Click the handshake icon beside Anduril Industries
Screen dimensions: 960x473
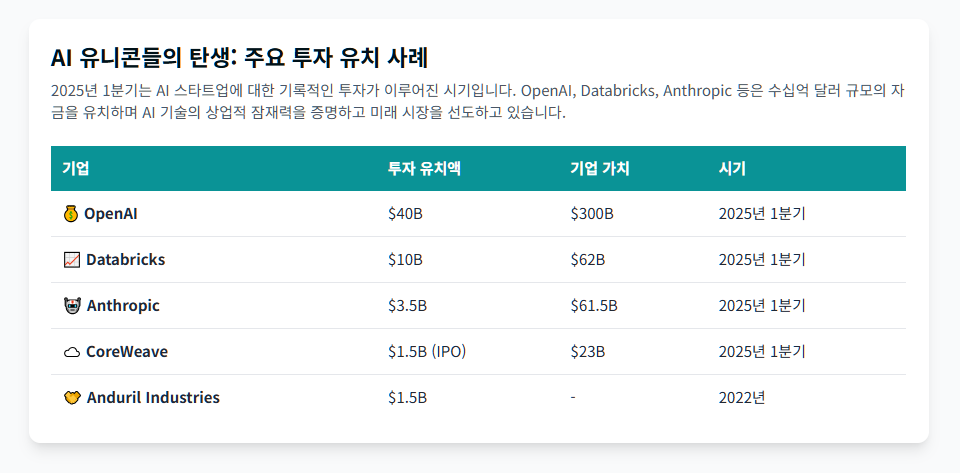click(72, 398)
